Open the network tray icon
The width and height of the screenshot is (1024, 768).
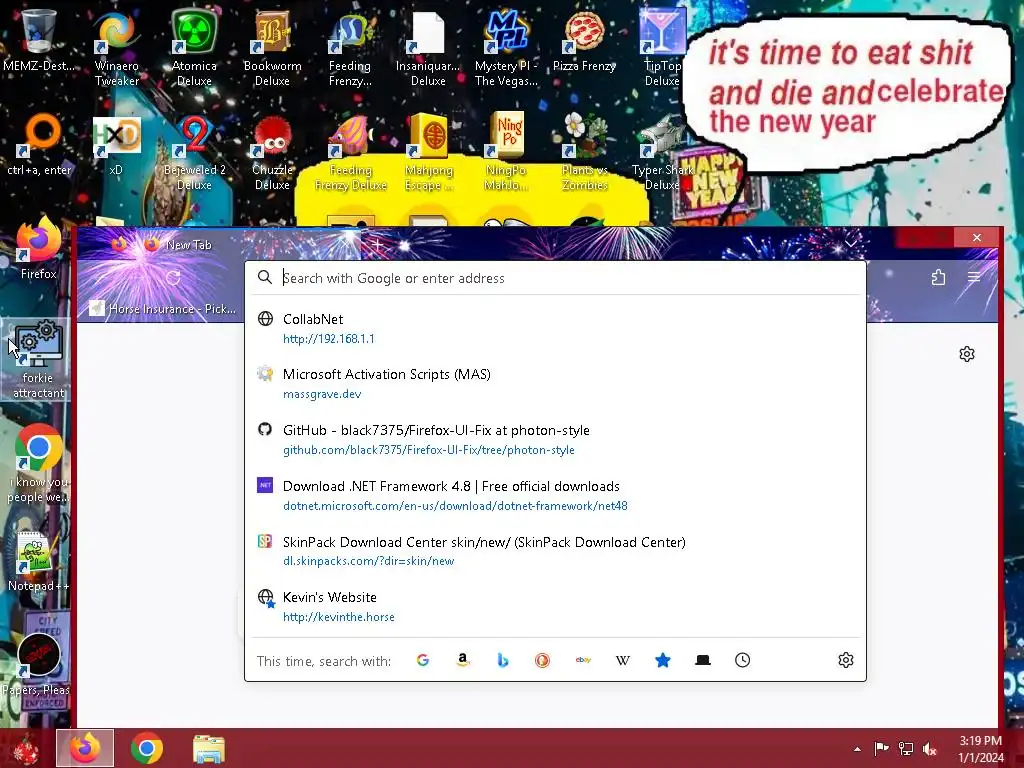pyautogui.click(x=906, y=749)
